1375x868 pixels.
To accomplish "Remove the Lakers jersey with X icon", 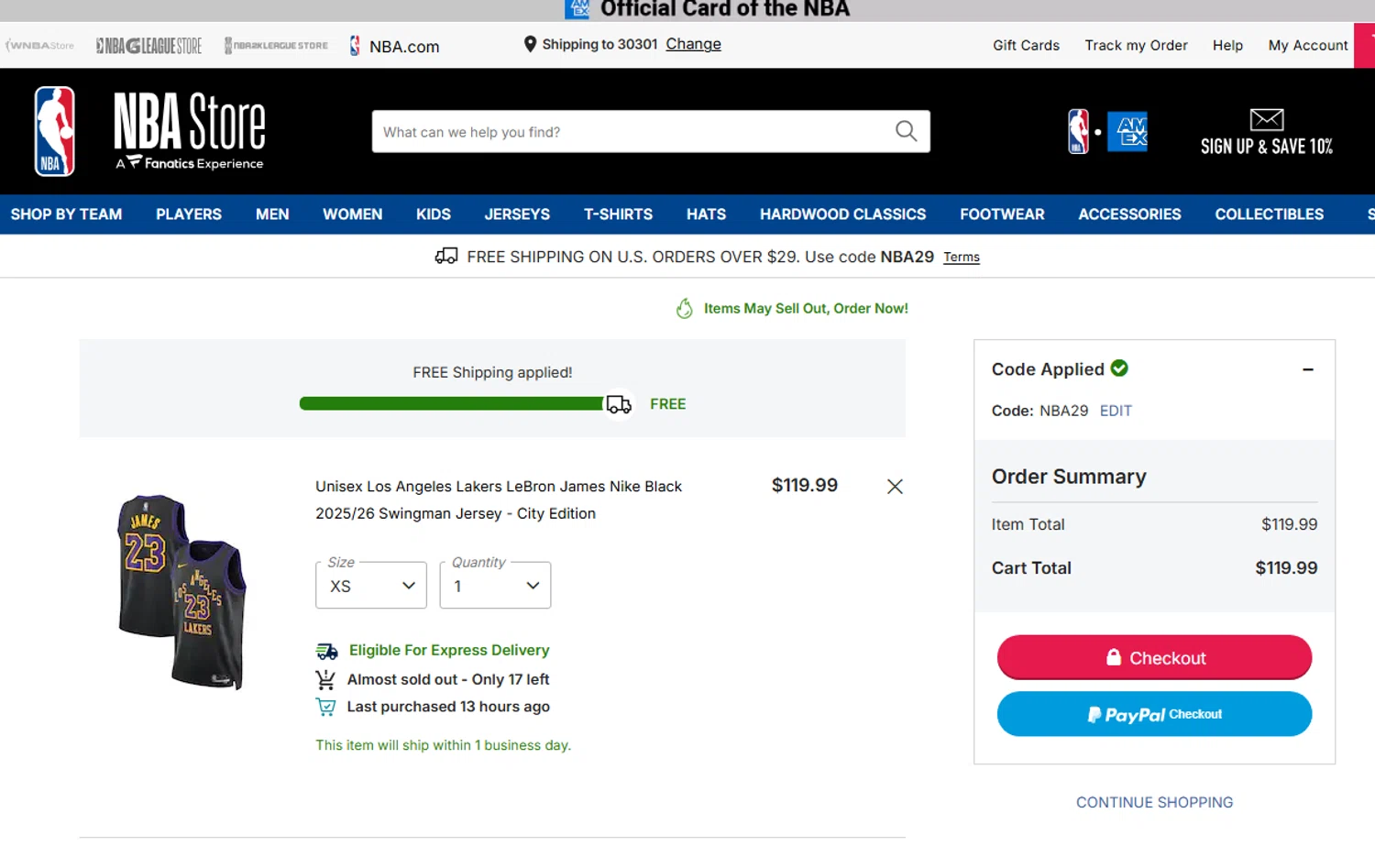I will coord(895,487).
